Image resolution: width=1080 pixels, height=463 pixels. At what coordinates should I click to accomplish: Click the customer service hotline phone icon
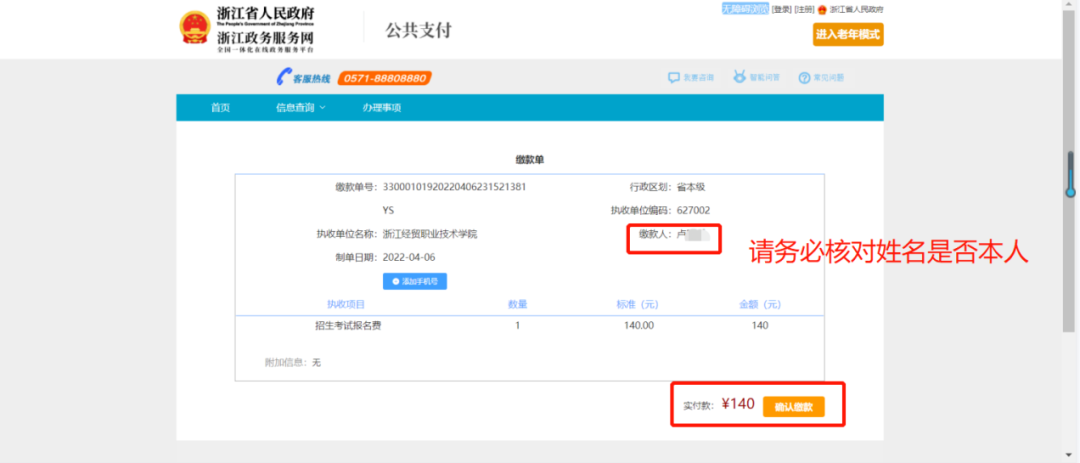tap(284, 78)
